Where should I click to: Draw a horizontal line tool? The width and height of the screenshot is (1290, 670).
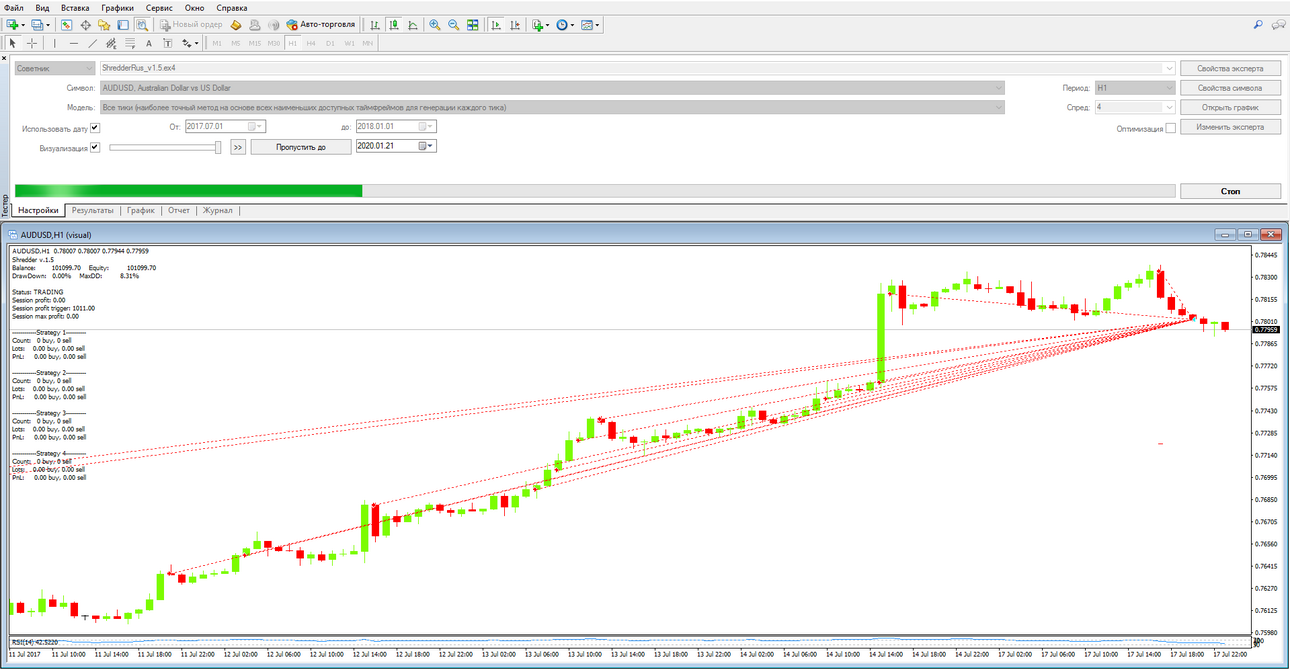74,43
